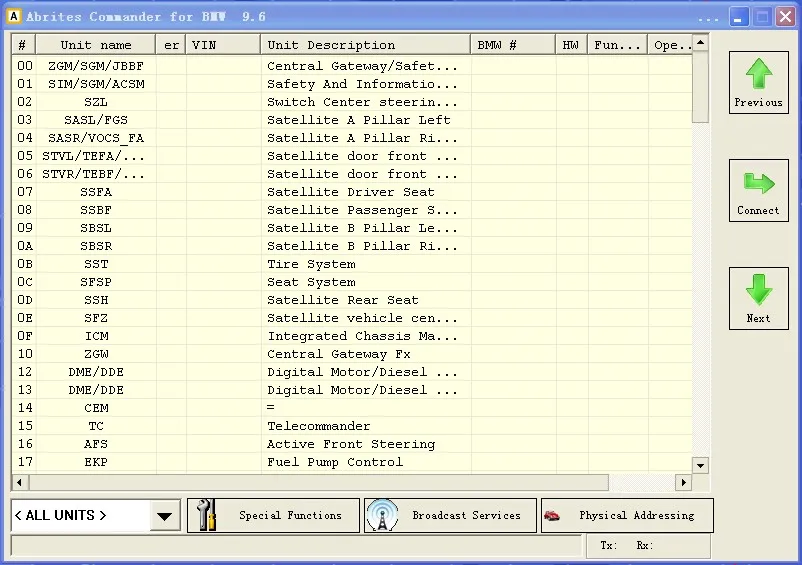The width and height of the screenshot is (802, 565).
Task: Click the Physical Addressing label
Action: [x=636, y=515]
